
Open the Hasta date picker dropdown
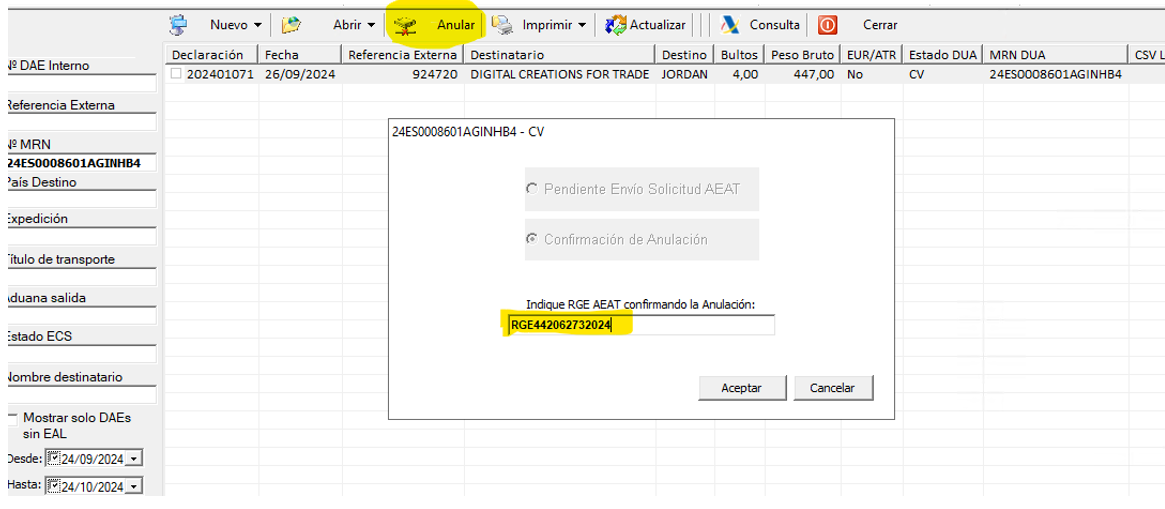pos(135,487)
